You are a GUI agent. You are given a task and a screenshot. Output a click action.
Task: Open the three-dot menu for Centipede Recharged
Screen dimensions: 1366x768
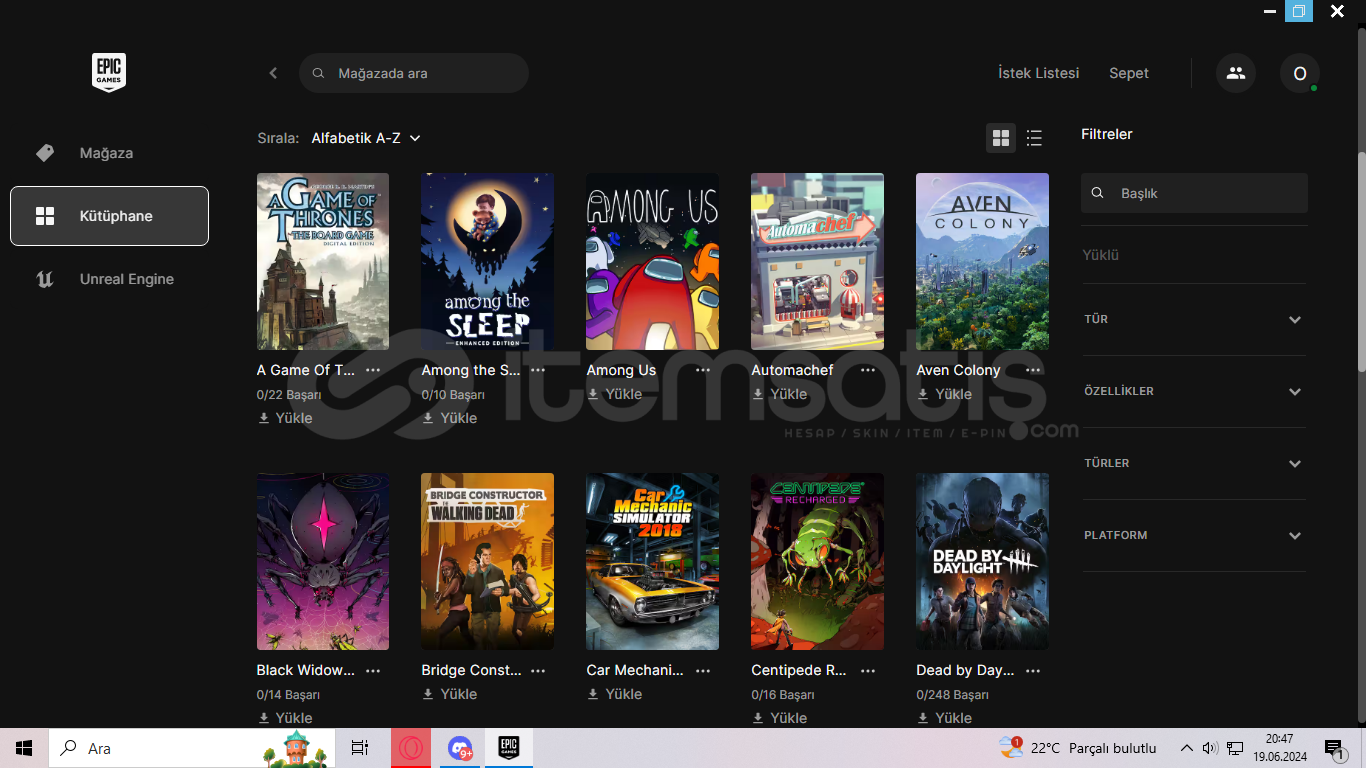click(868, 670)
